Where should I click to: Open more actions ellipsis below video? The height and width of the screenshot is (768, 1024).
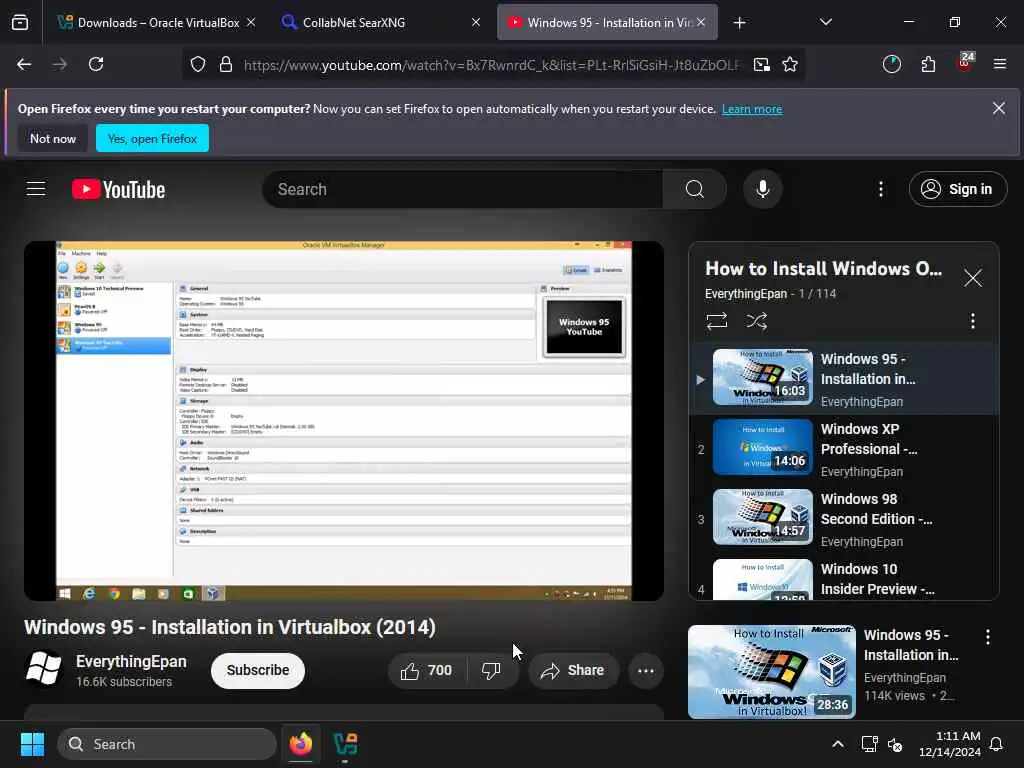tap(645, 671)
